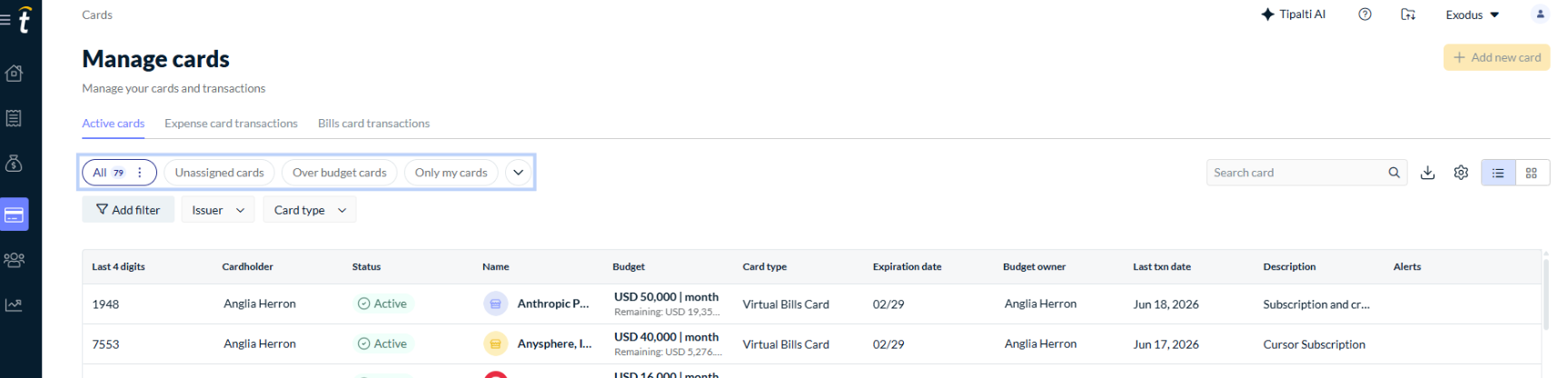Download cards list via download icon
Image resolution: width=1568 pixels, height=378 pixels.
click(1427, 173)
